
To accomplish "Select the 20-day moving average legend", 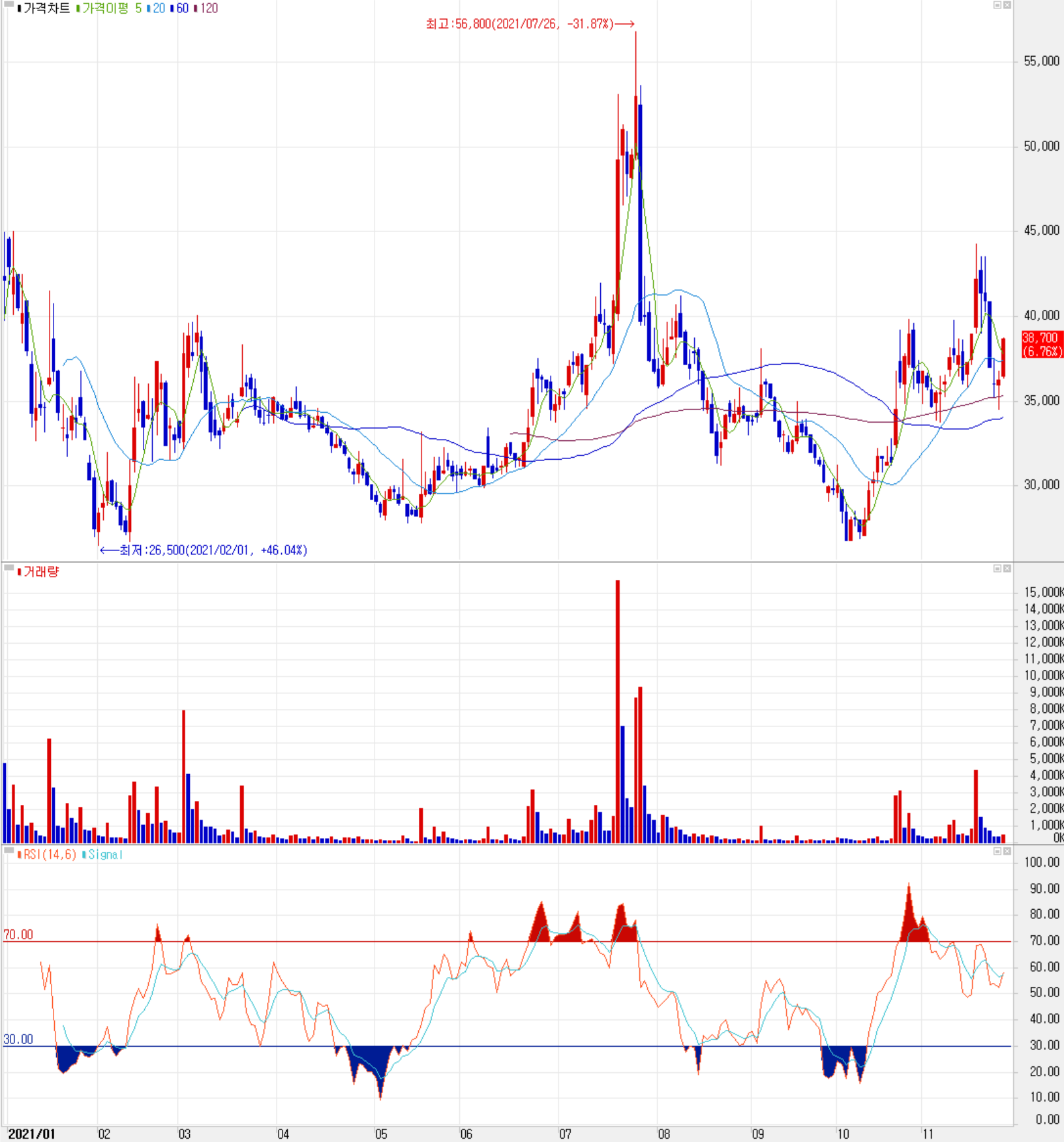I will pyautogui.click(x=157, y=8).
